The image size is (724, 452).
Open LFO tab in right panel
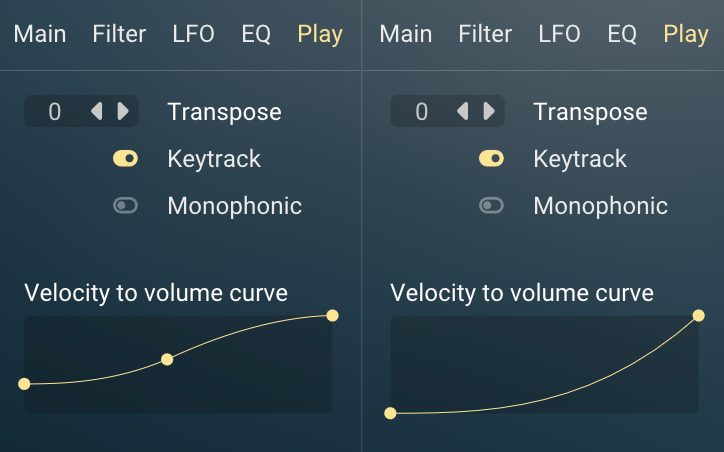pyautogui.click(x=560, y=34)
